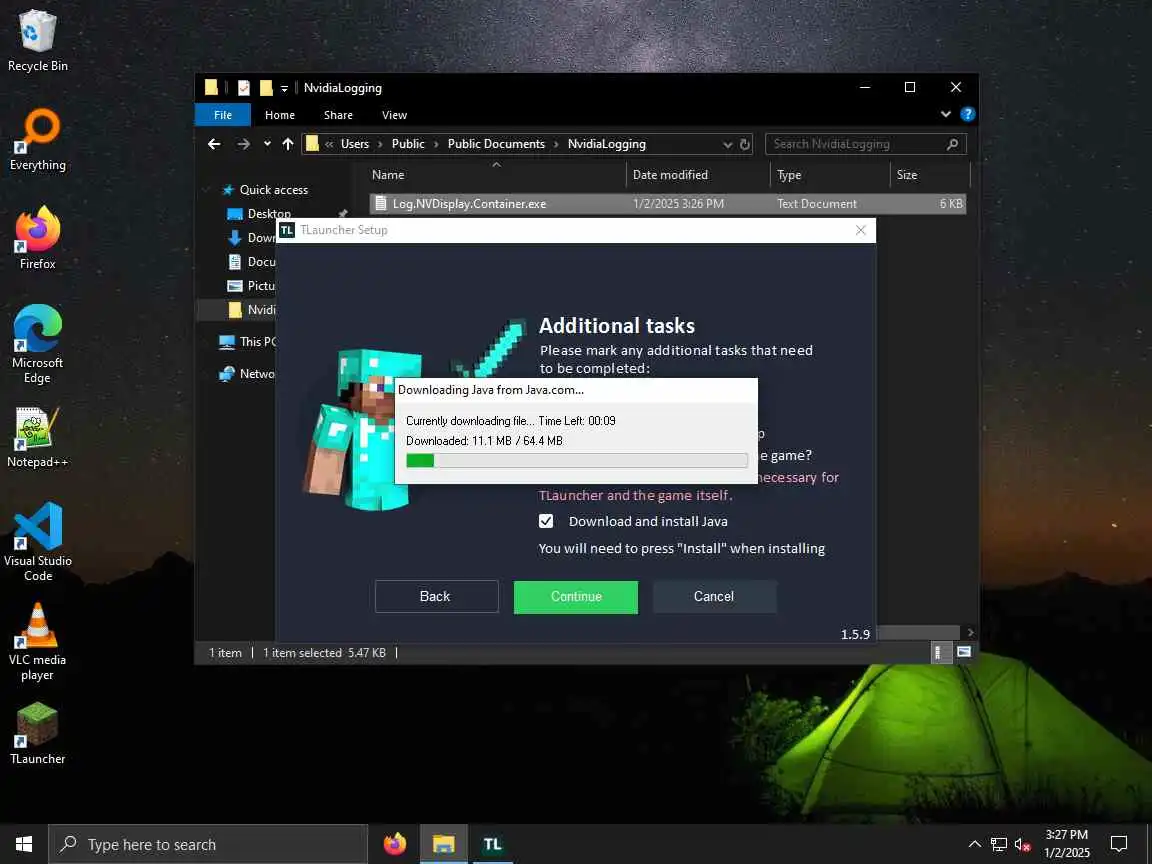Viewport: 1152px width, 864px height.
Task: Open the notification center icon
Action: 1119,843
